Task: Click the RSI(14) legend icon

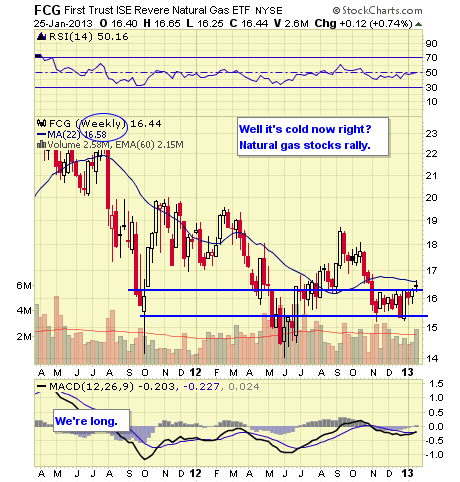Action: (42, 36)
